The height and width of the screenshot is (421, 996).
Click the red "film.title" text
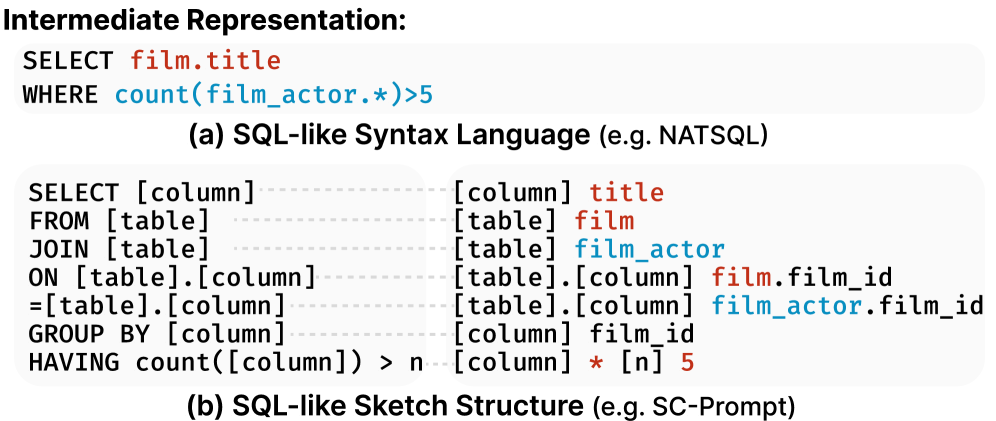(x=205, y=61)
